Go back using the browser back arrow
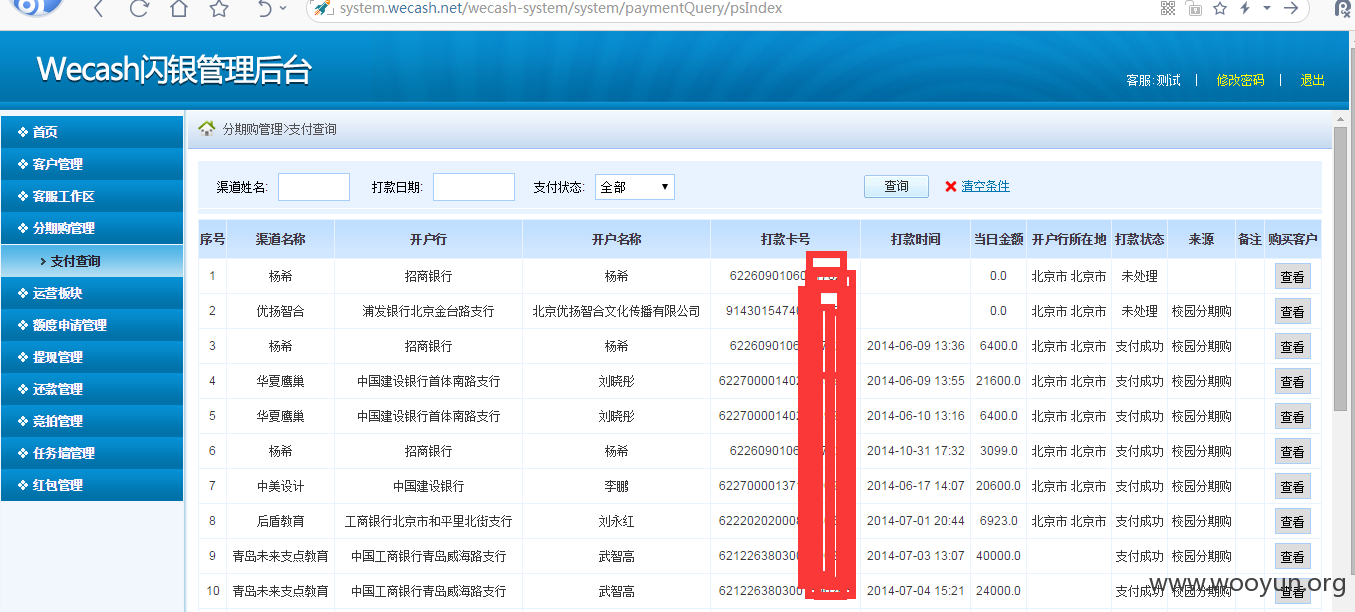This screenshot has width=1355, height=612. [x=98, y=9]
